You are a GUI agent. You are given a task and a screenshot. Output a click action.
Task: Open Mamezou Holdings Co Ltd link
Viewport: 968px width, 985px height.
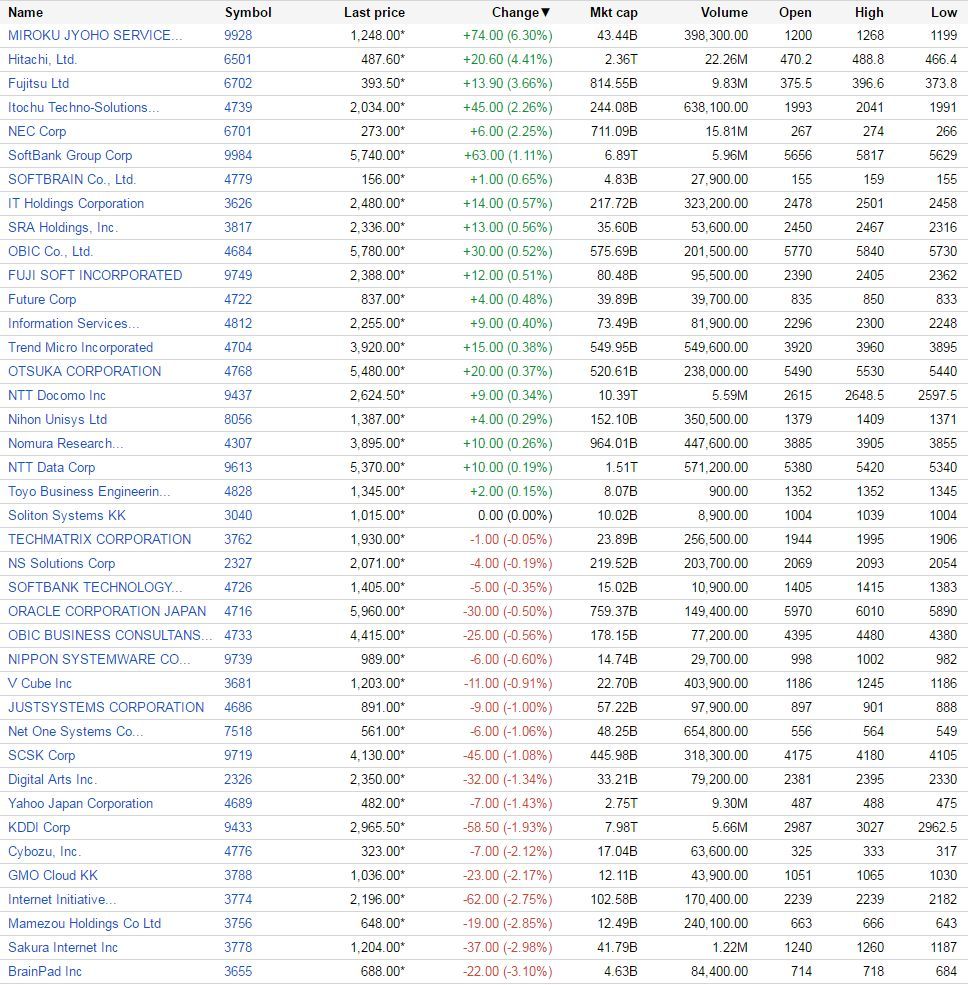(x=84, y=923)
